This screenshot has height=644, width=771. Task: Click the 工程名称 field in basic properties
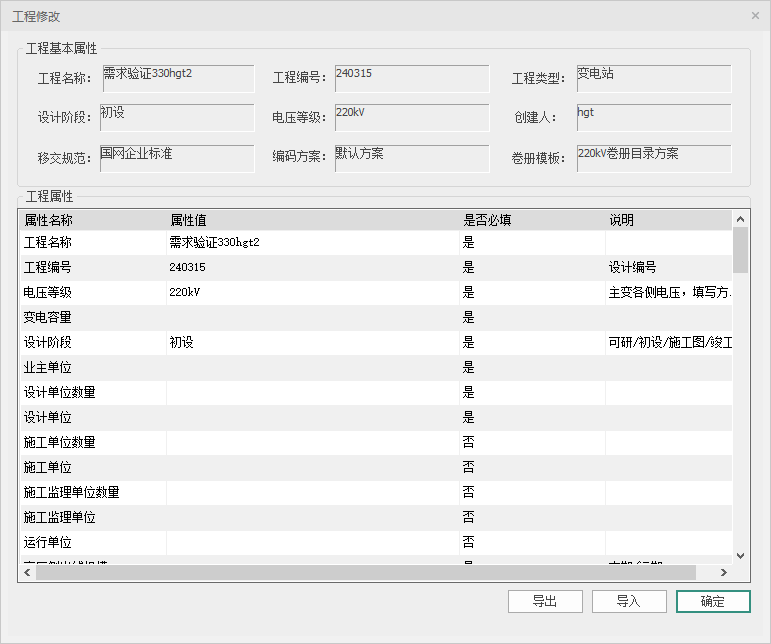(x=177, y=79)
